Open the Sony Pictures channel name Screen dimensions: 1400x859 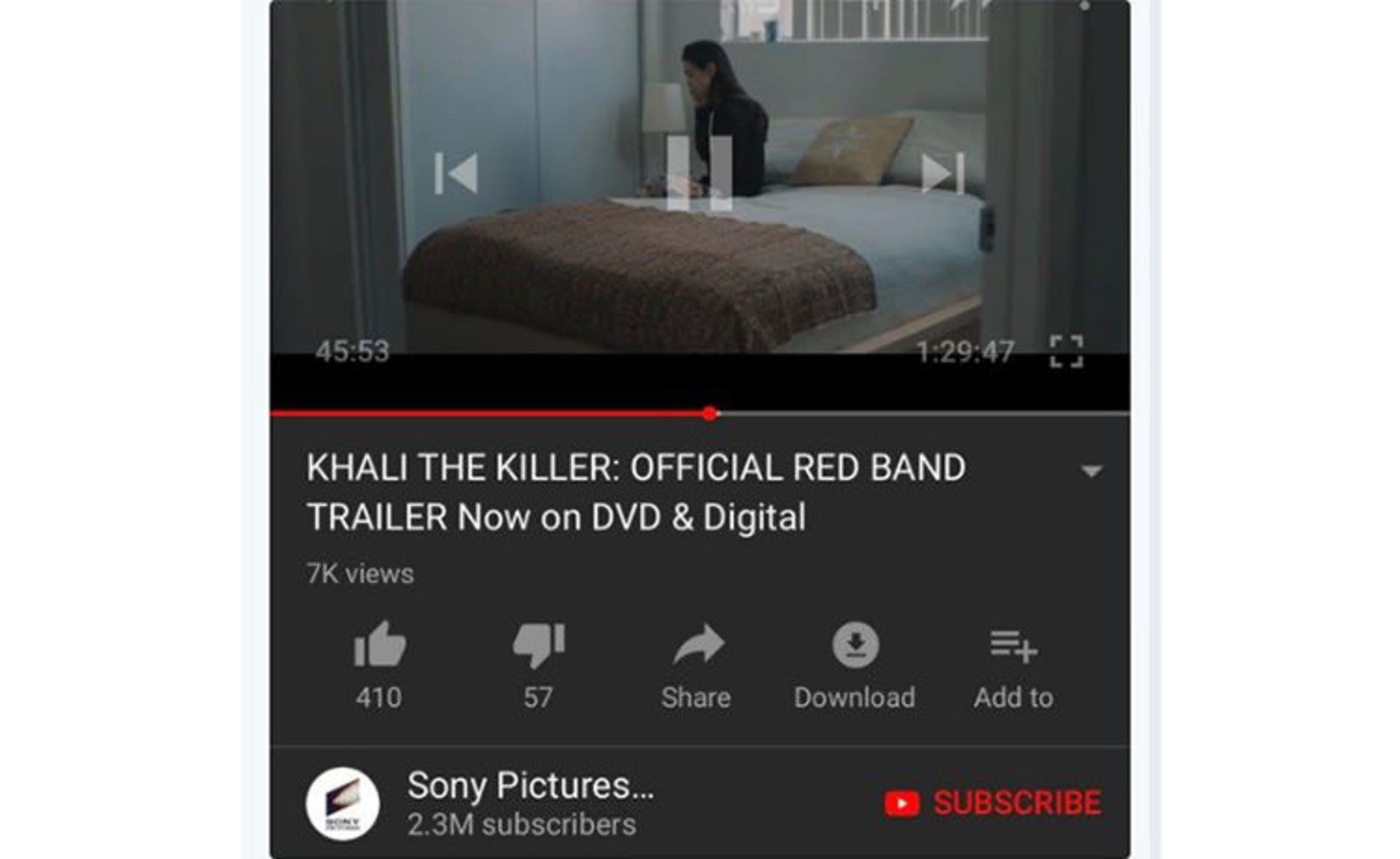click(x=531, y=785)
